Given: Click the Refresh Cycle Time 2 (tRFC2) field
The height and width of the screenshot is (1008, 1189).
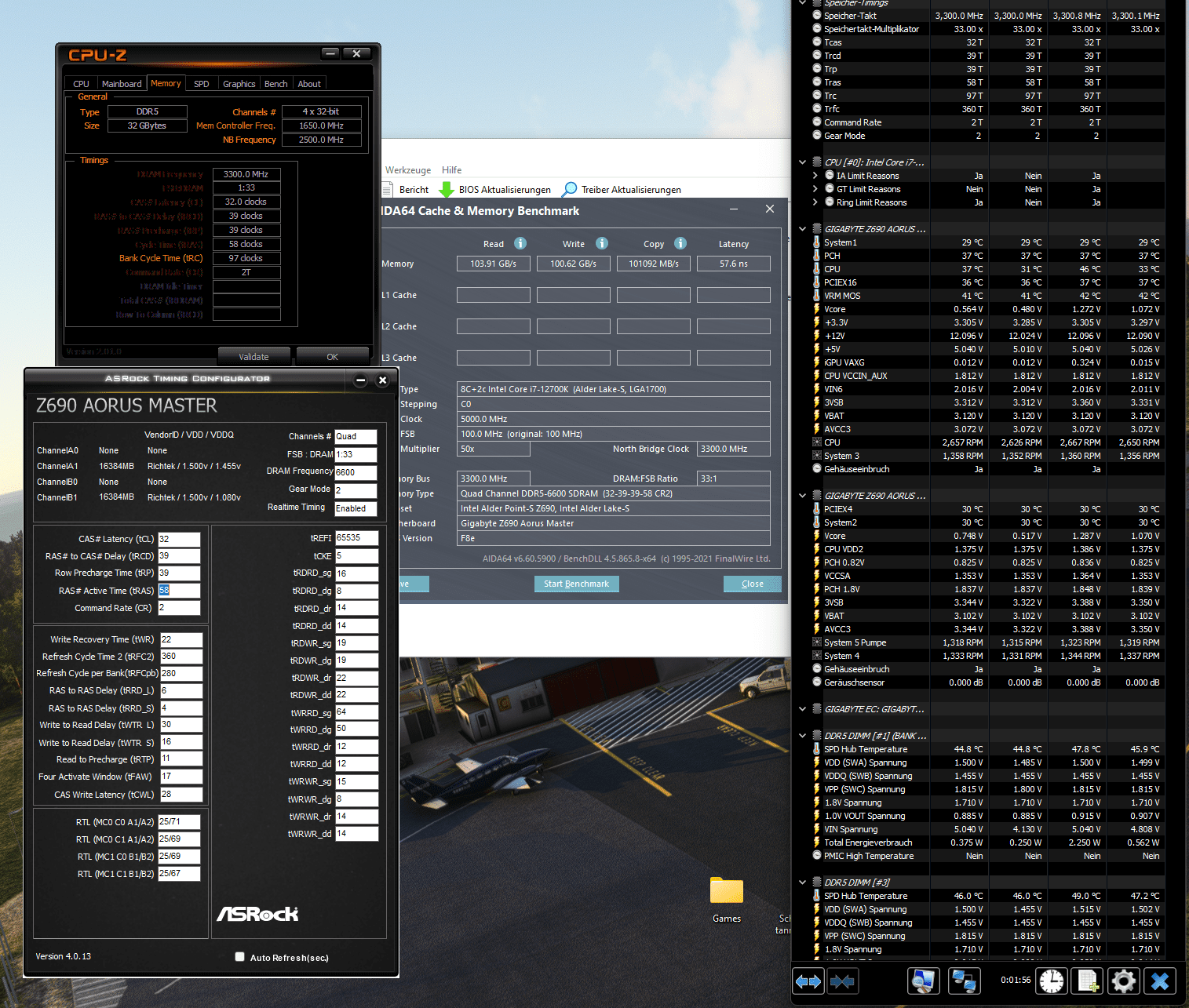Looking at the screenshot, I should pos(181,657).
